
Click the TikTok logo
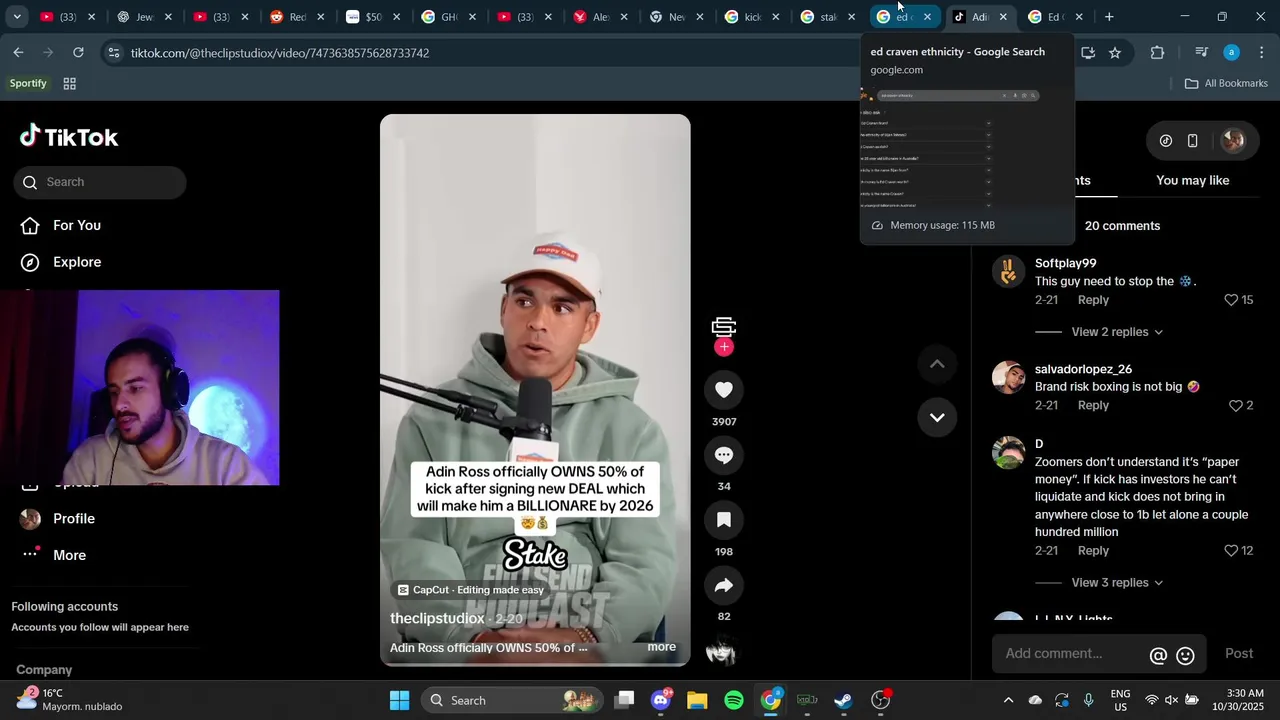(69, 137)
